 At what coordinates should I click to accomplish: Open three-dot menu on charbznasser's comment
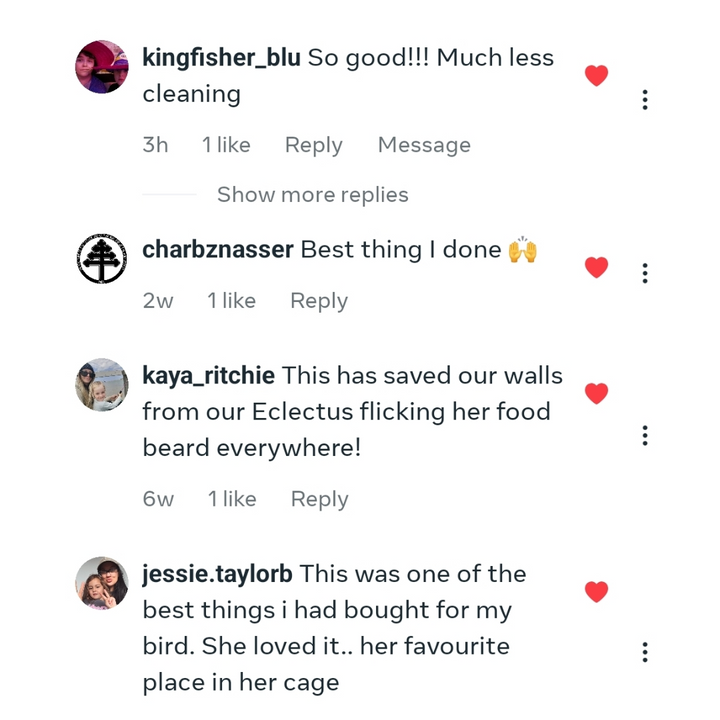click(x=645, y=274)
